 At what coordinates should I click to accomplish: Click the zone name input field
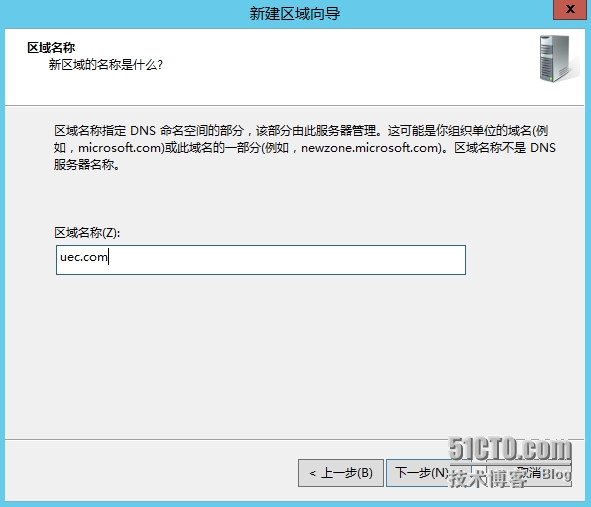click(261, 260)
